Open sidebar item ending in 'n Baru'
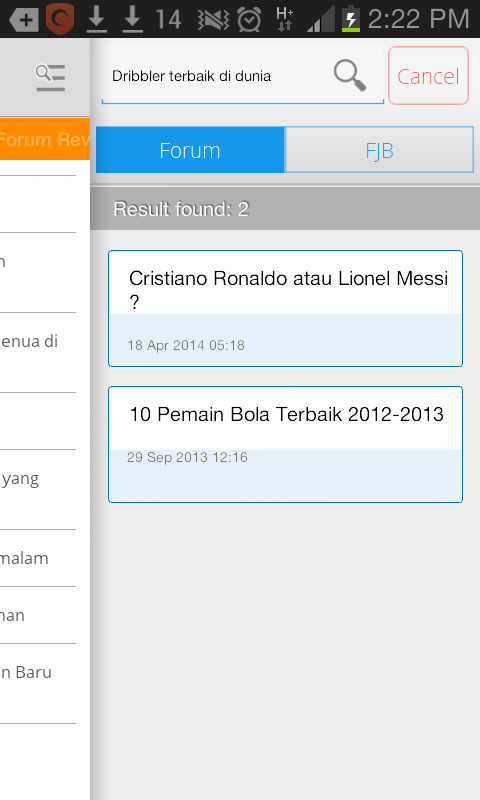Viewport: 480px width, 800px height. pyautogui.click(x=38, y=683)
